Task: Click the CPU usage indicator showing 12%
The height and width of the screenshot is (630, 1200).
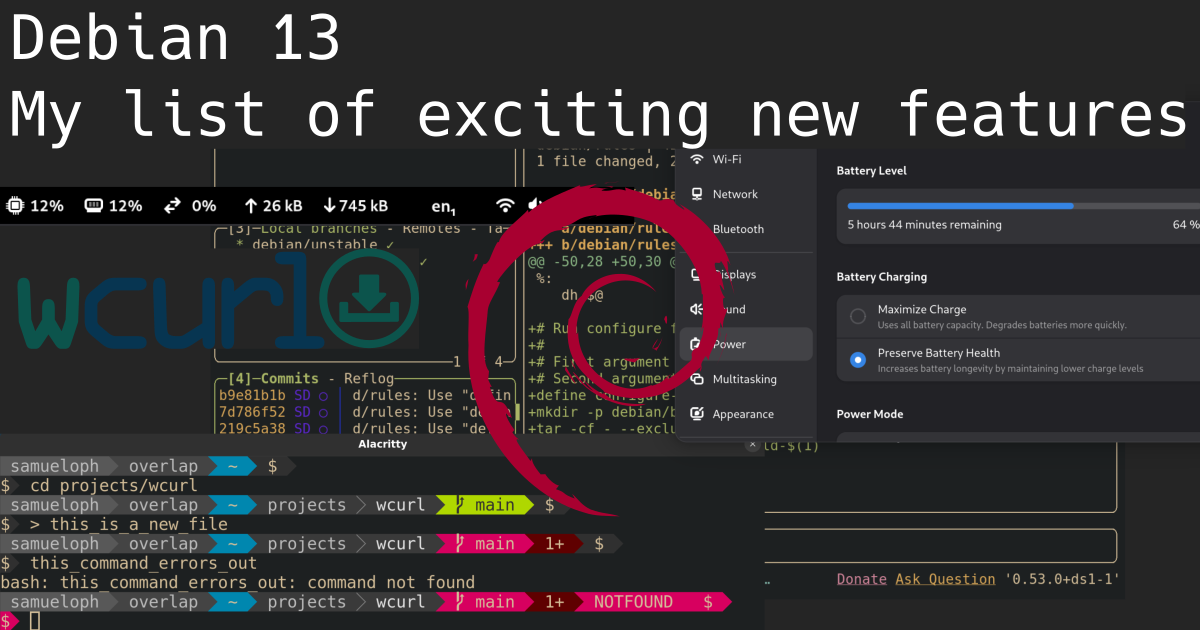Action: click(36, 206)
